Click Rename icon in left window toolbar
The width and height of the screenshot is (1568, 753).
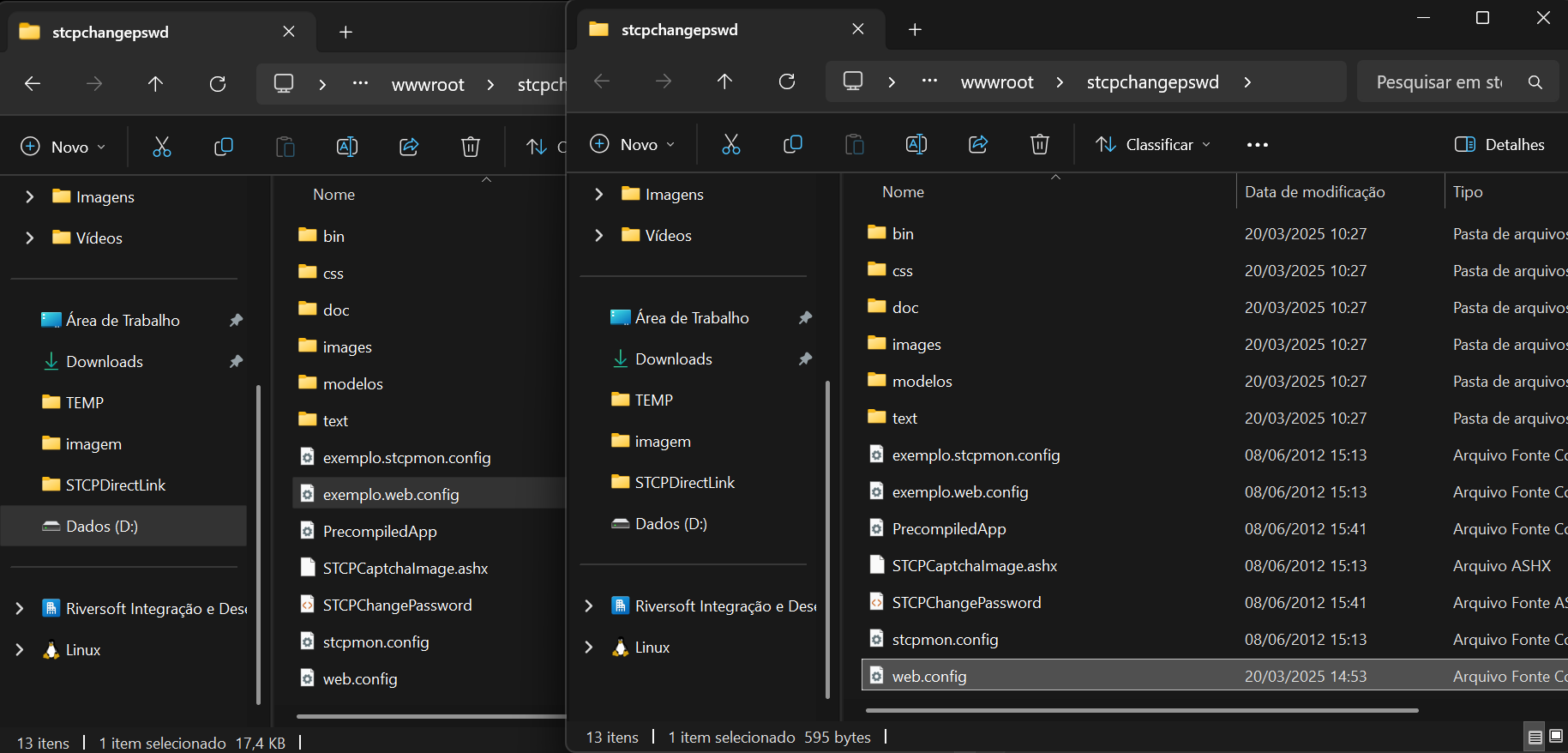tap(347, 148)
